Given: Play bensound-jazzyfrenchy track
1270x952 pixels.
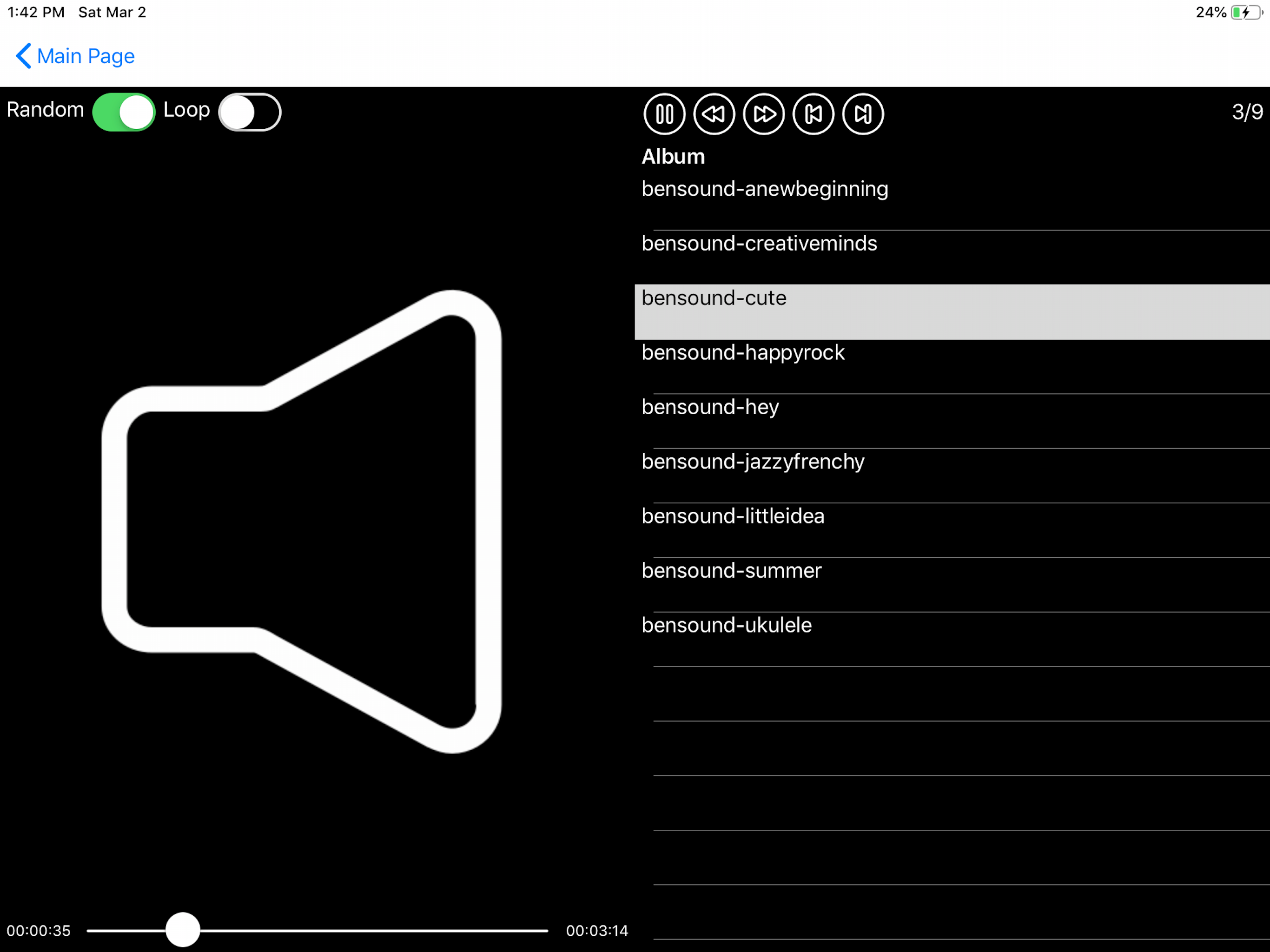Looking at the screenshot, I should pos(952,476).
